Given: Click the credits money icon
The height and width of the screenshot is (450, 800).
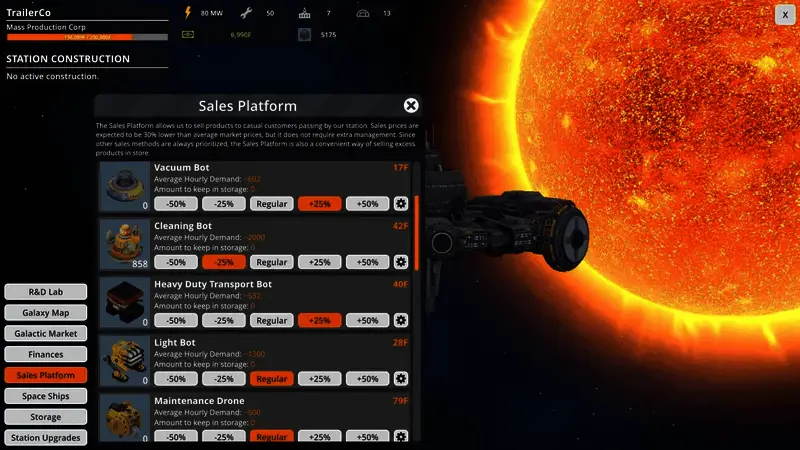Looking at the screenshot, I should click(x=188, y=35).
